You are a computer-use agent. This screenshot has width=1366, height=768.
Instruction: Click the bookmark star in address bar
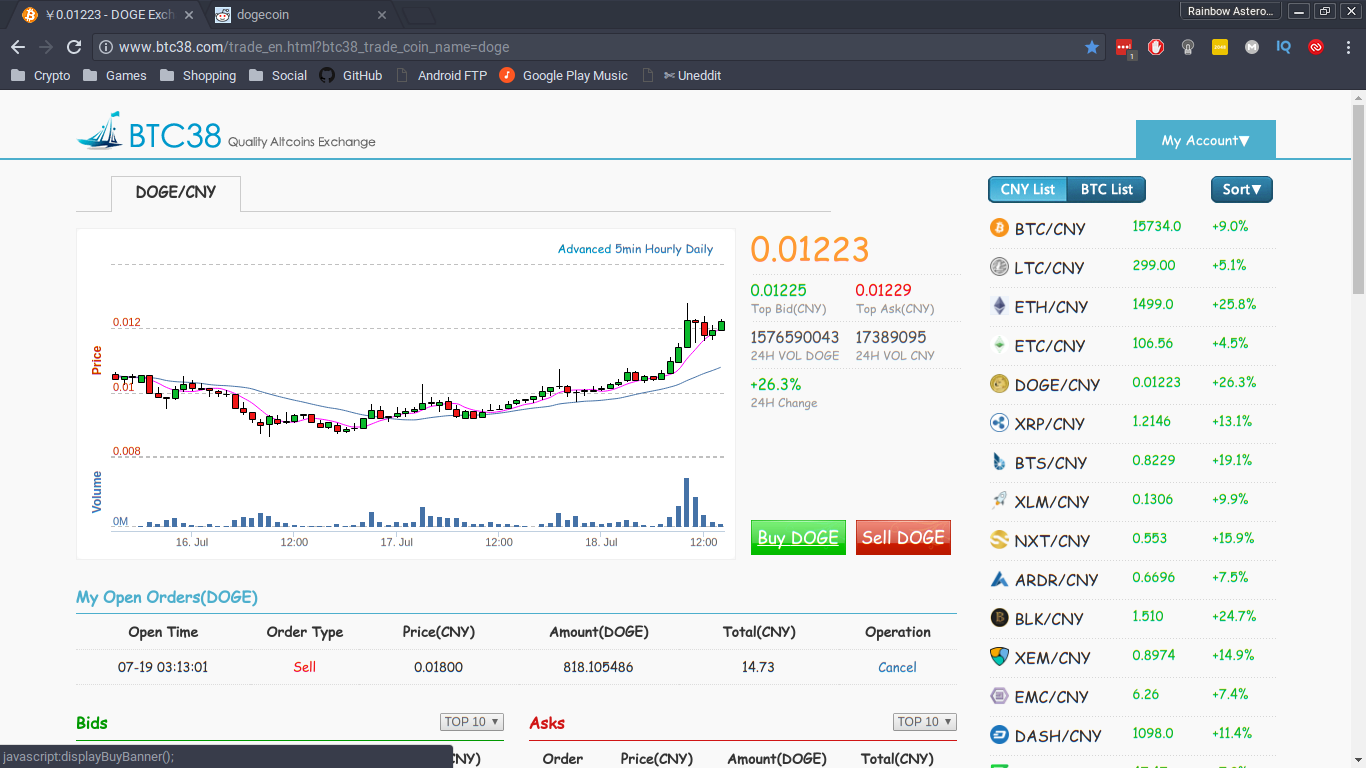coord(1091,47)
